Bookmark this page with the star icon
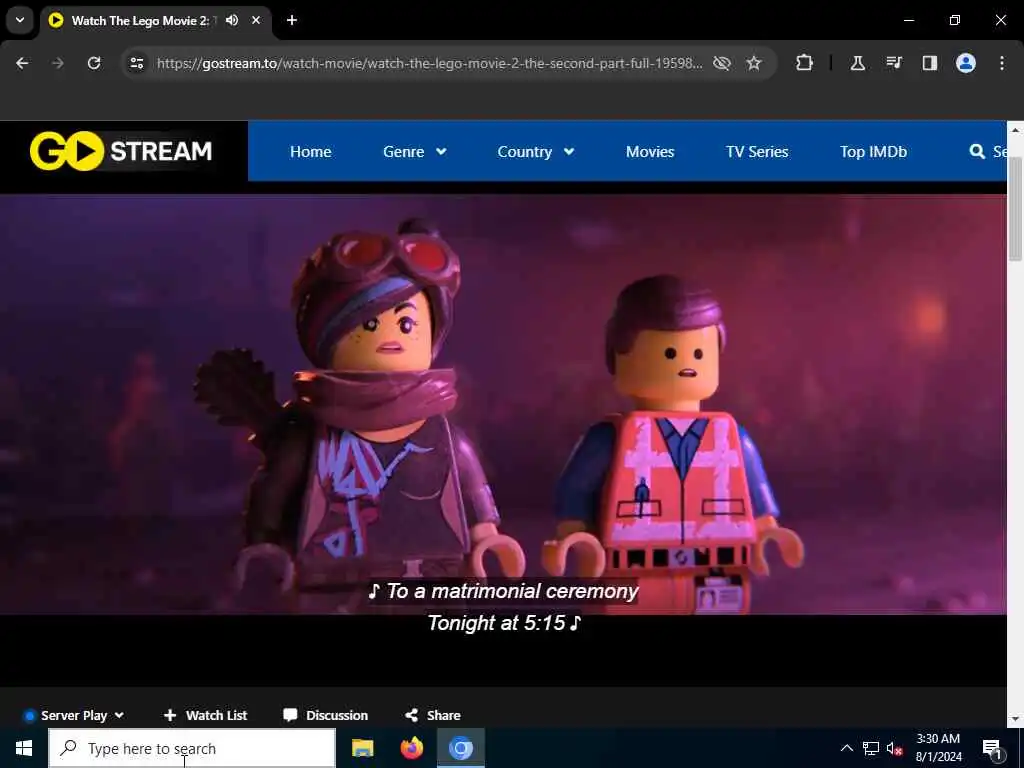This screenshot has height=768, width=1024. point(754,63)
